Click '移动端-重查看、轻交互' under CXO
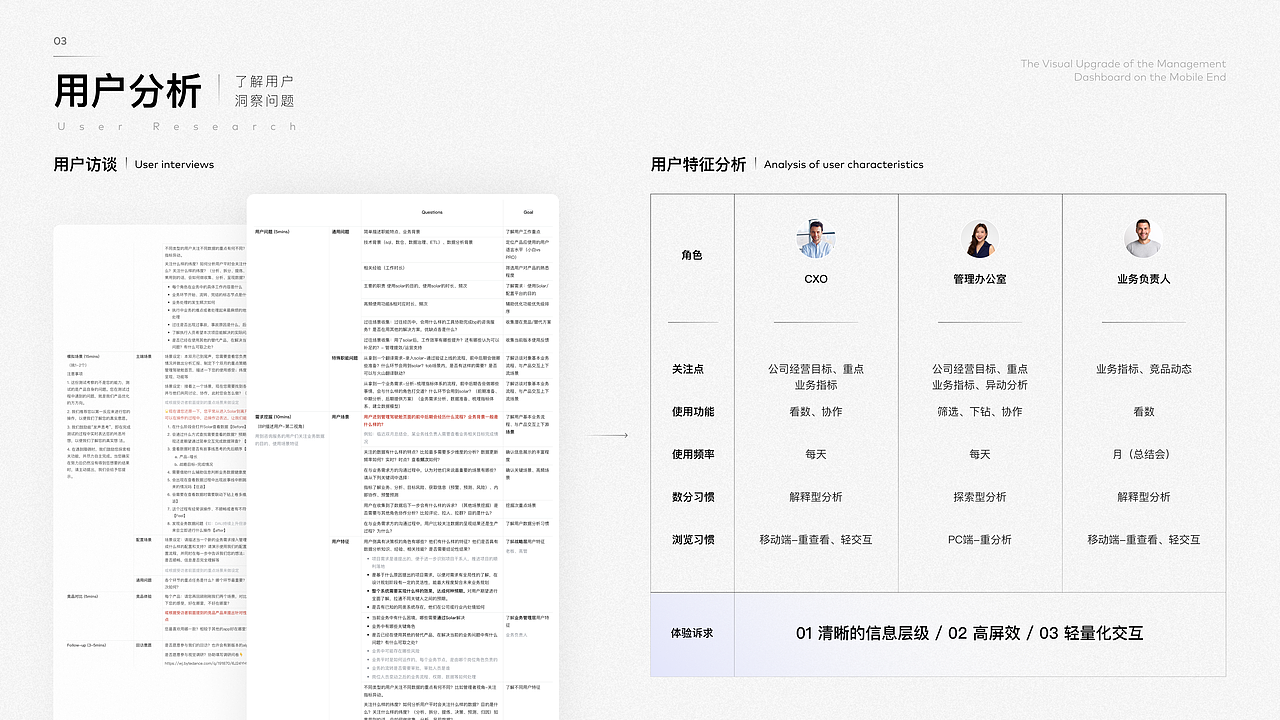Image resolution: width=1280 pixels, height=720 pixels. coord(816,540)
